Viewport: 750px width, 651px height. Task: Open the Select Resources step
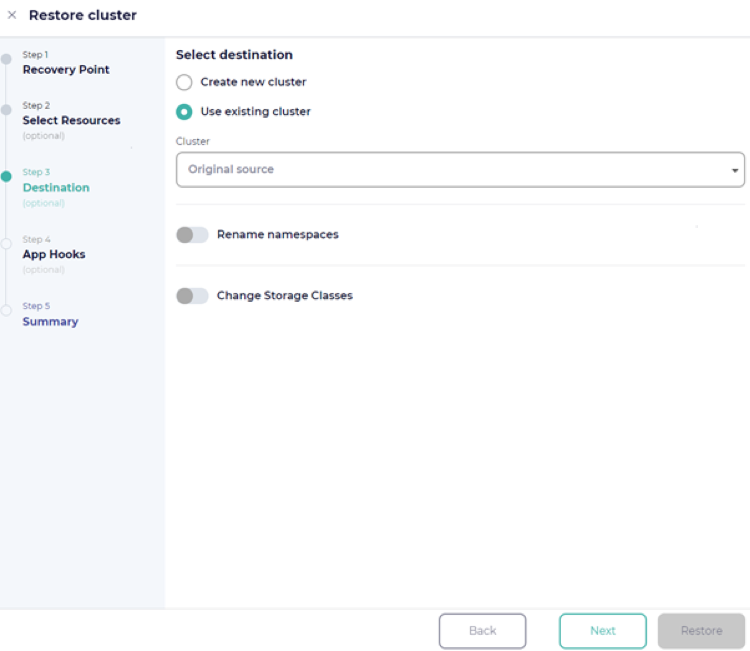[71, 120]
